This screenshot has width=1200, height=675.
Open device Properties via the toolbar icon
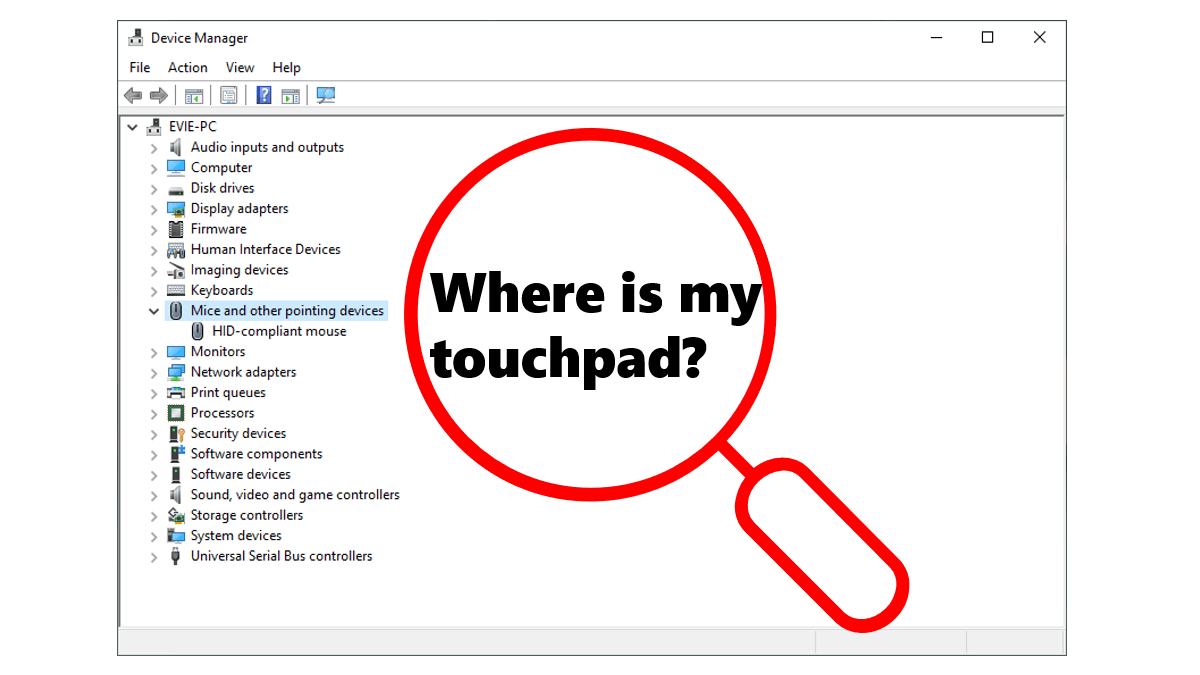point(229,95)
